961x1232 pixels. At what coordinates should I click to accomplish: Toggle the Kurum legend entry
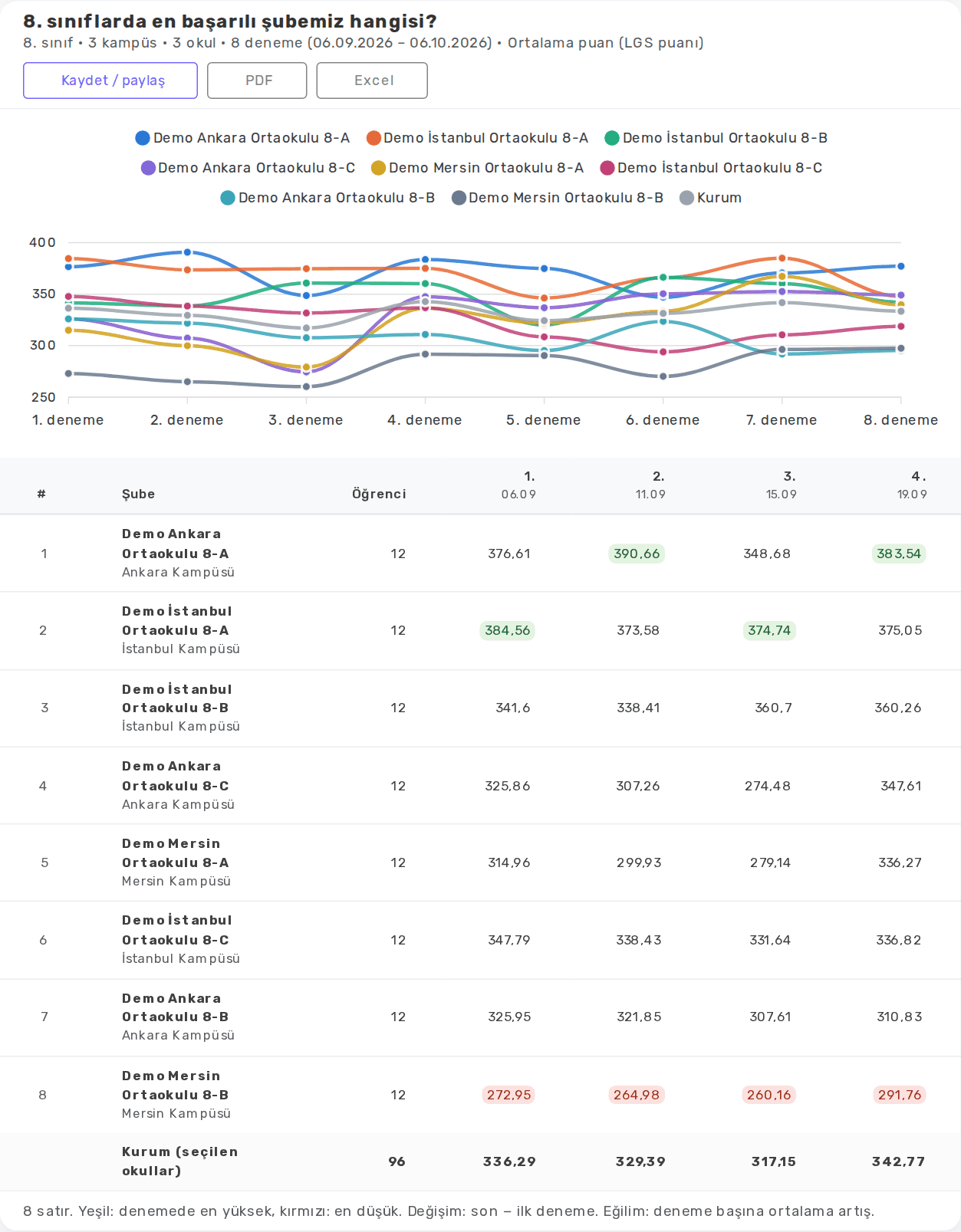pos(711,198)
